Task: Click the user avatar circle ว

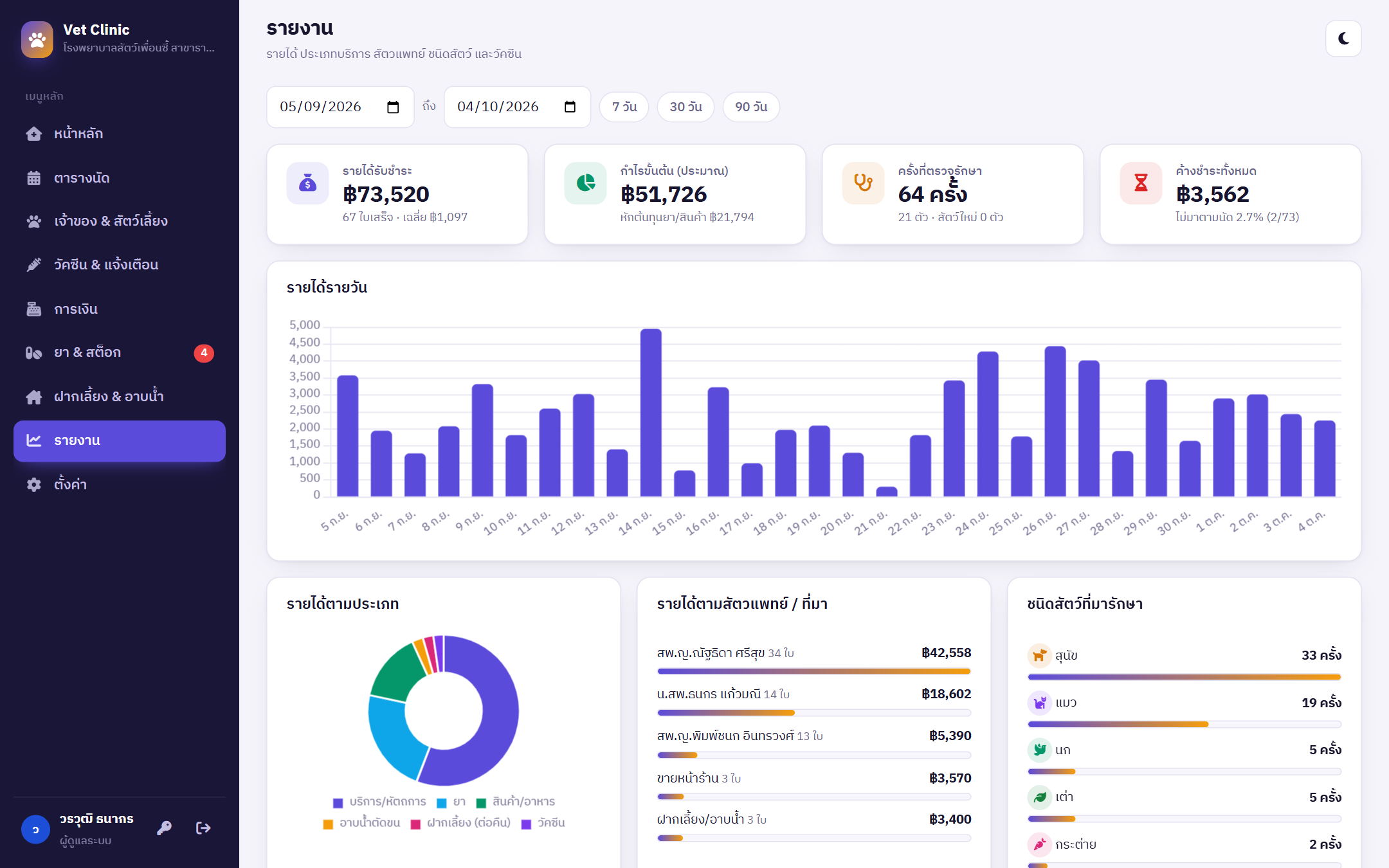Action: (35, 829)
